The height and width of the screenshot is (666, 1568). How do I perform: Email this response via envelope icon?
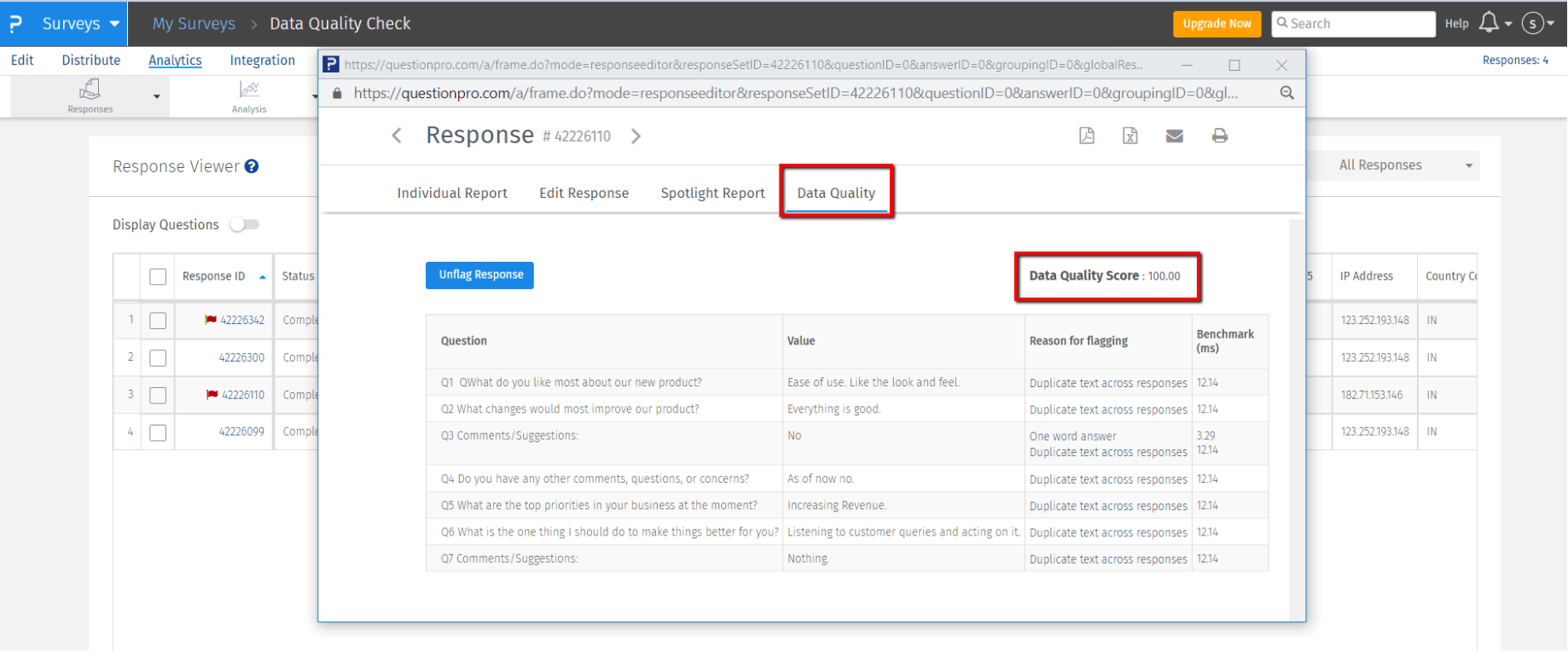1174,136
